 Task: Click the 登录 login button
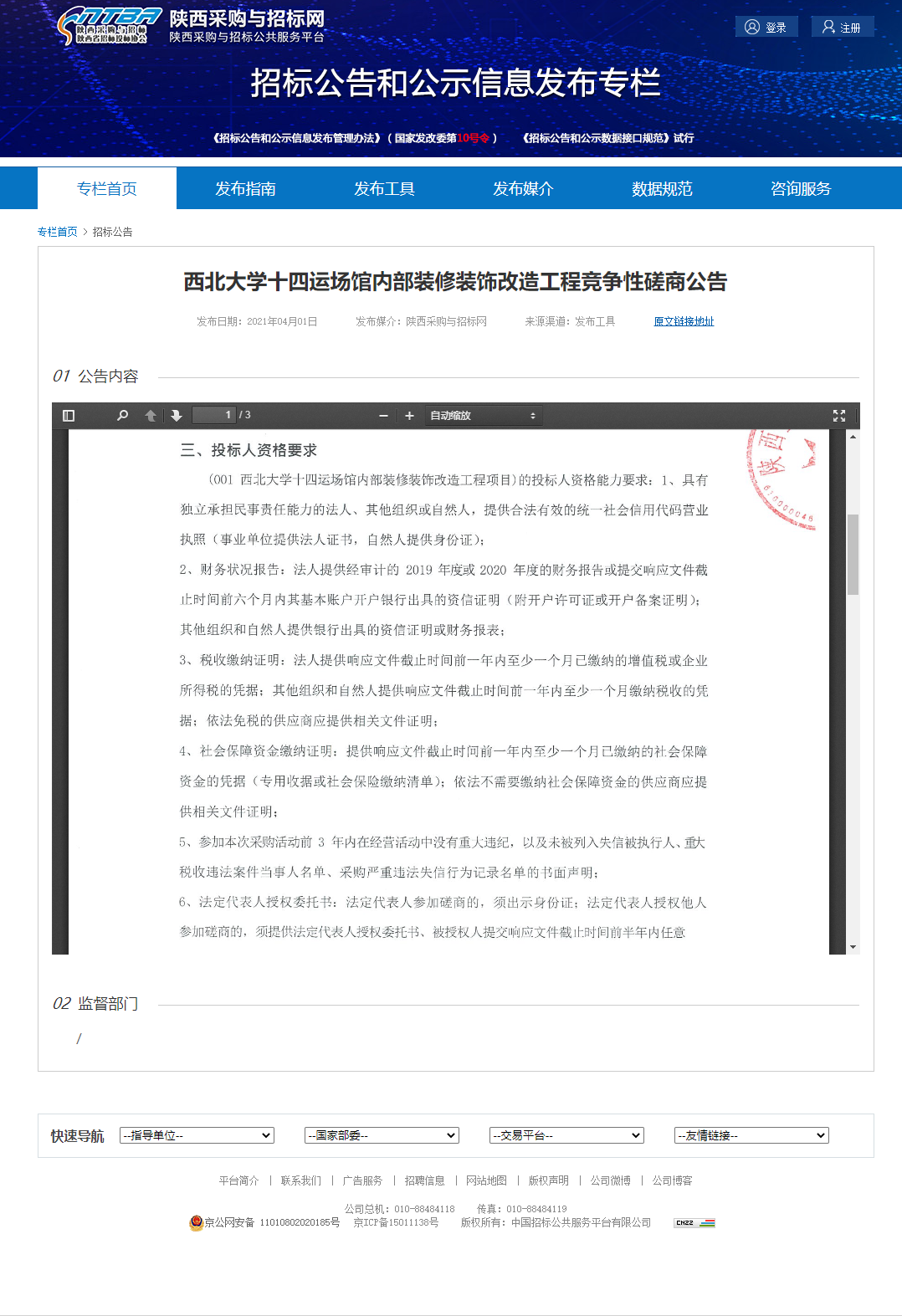[x=766, y=27]
